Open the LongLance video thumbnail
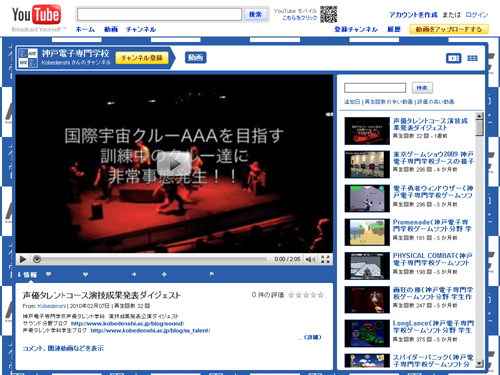 click(x=367, y=333)
